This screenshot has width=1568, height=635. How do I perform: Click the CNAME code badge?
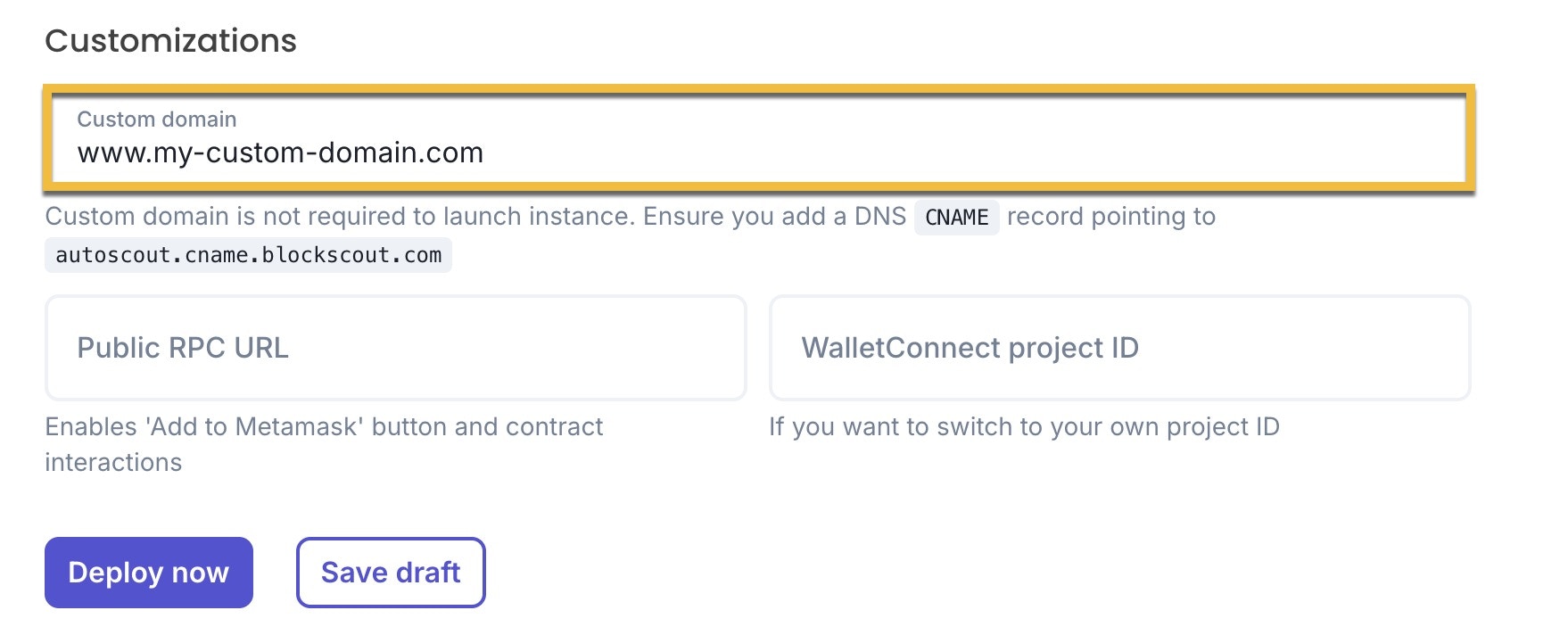coord(957,218)
